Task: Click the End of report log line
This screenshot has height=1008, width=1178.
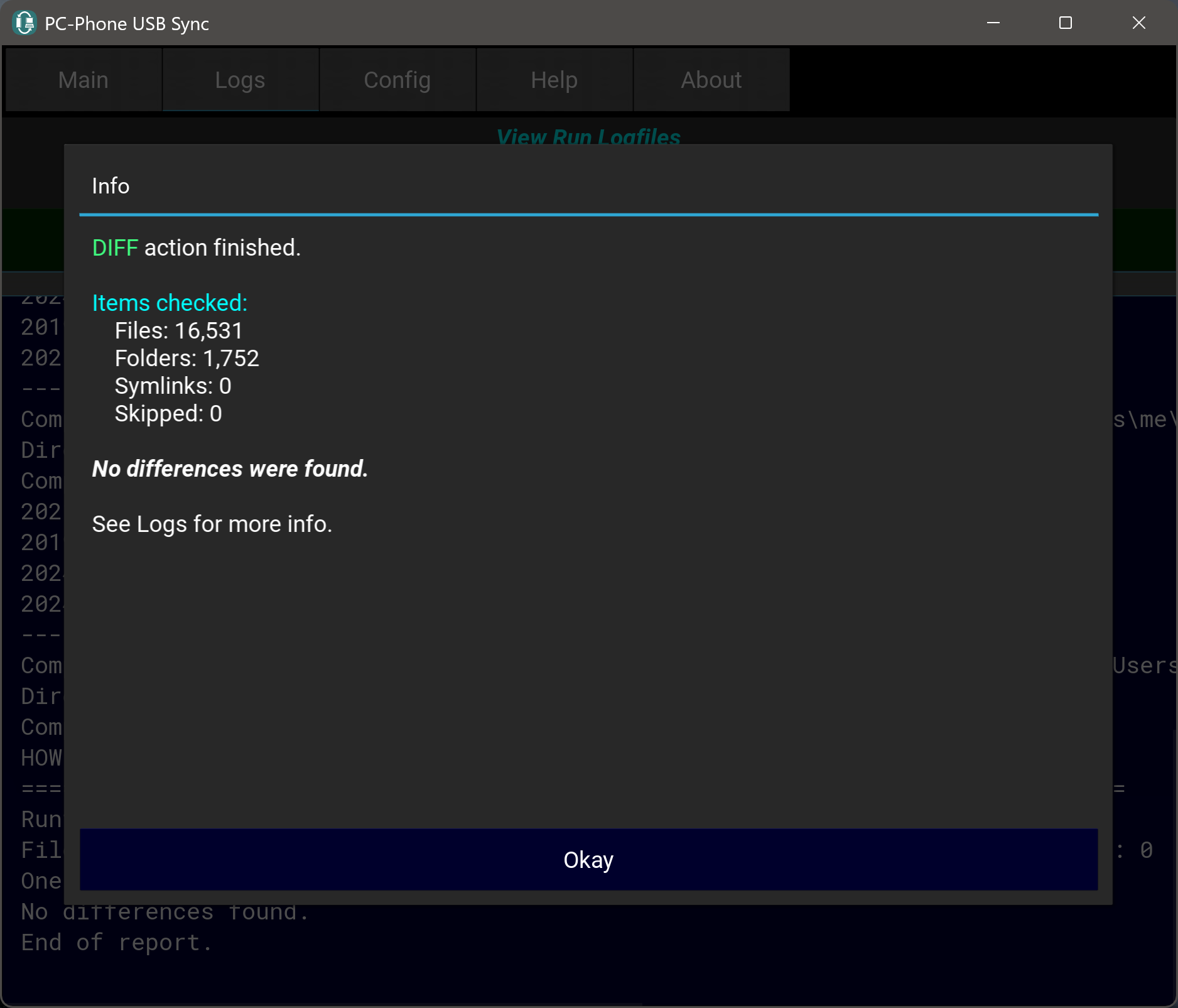Action: coord(117,943)
